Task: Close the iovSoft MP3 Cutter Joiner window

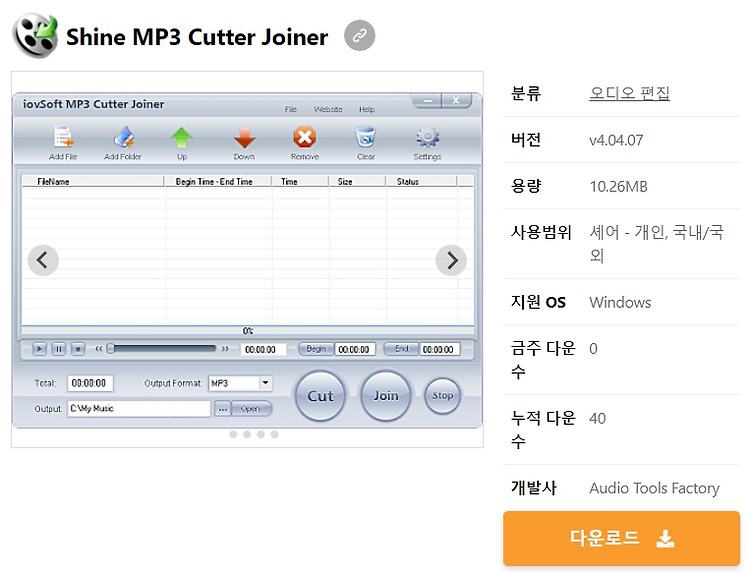Action: point(456,100)
